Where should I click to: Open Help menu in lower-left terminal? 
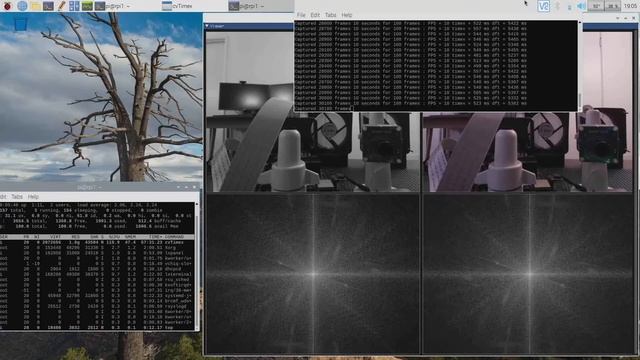point(33,196)
